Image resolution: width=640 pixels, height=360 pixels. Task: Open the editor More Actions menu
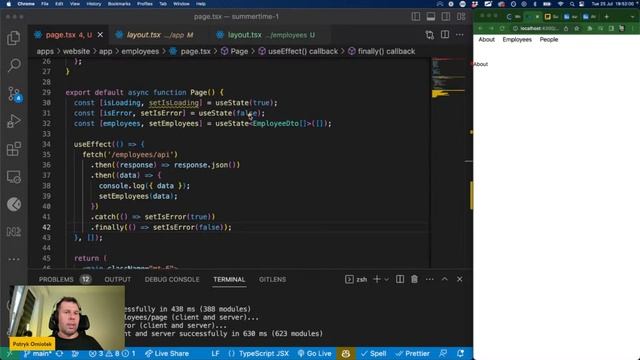tap(460, 35)
